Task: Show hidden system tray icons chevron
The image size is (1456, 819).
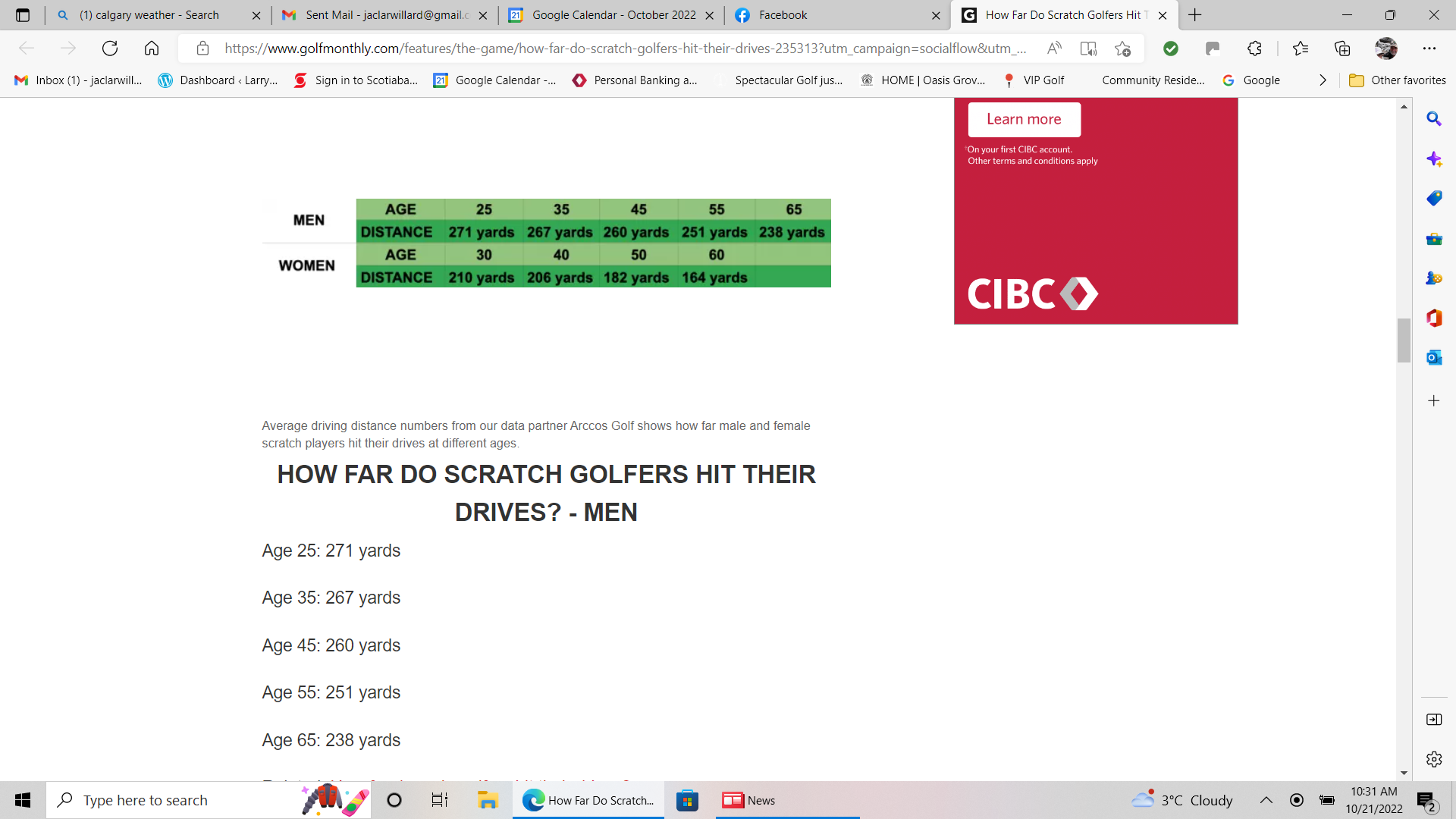Action: coord(1266,800)
